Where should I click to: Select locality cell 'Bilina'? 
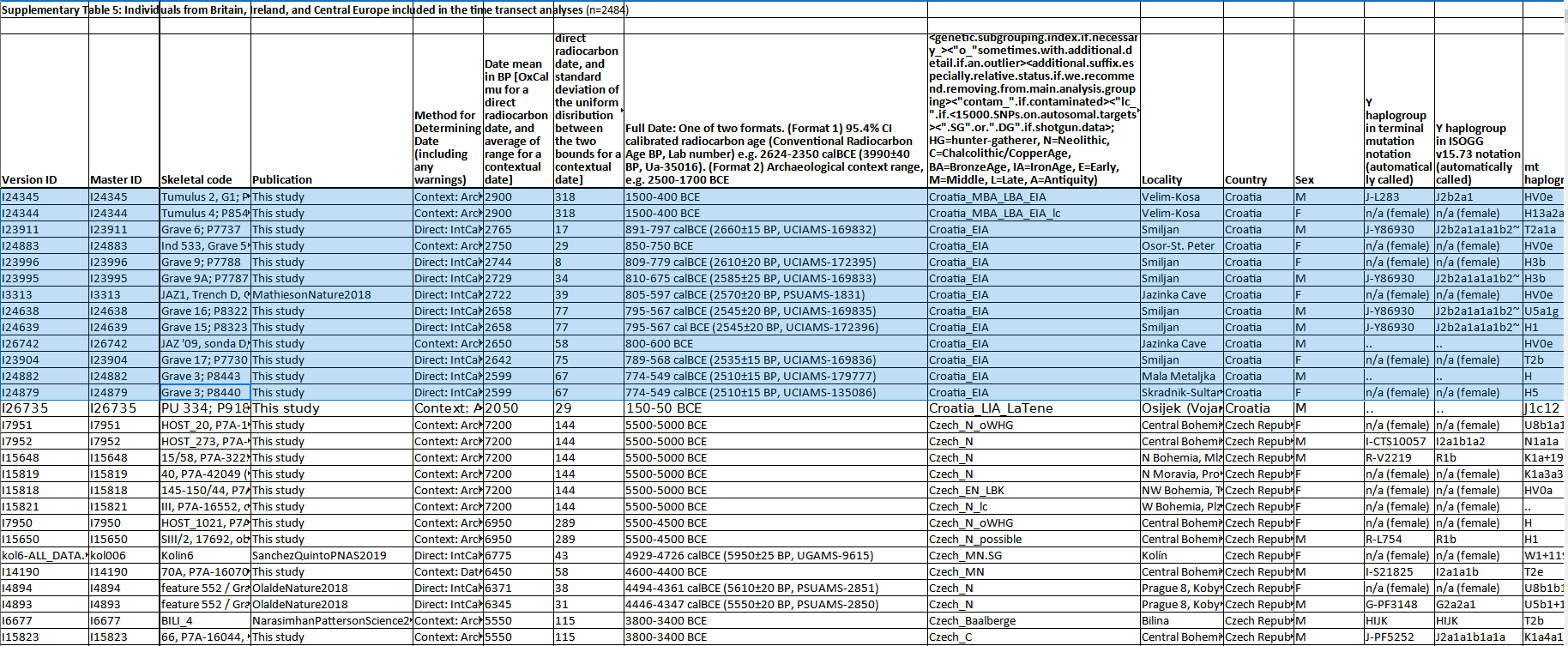[1181, 621]
